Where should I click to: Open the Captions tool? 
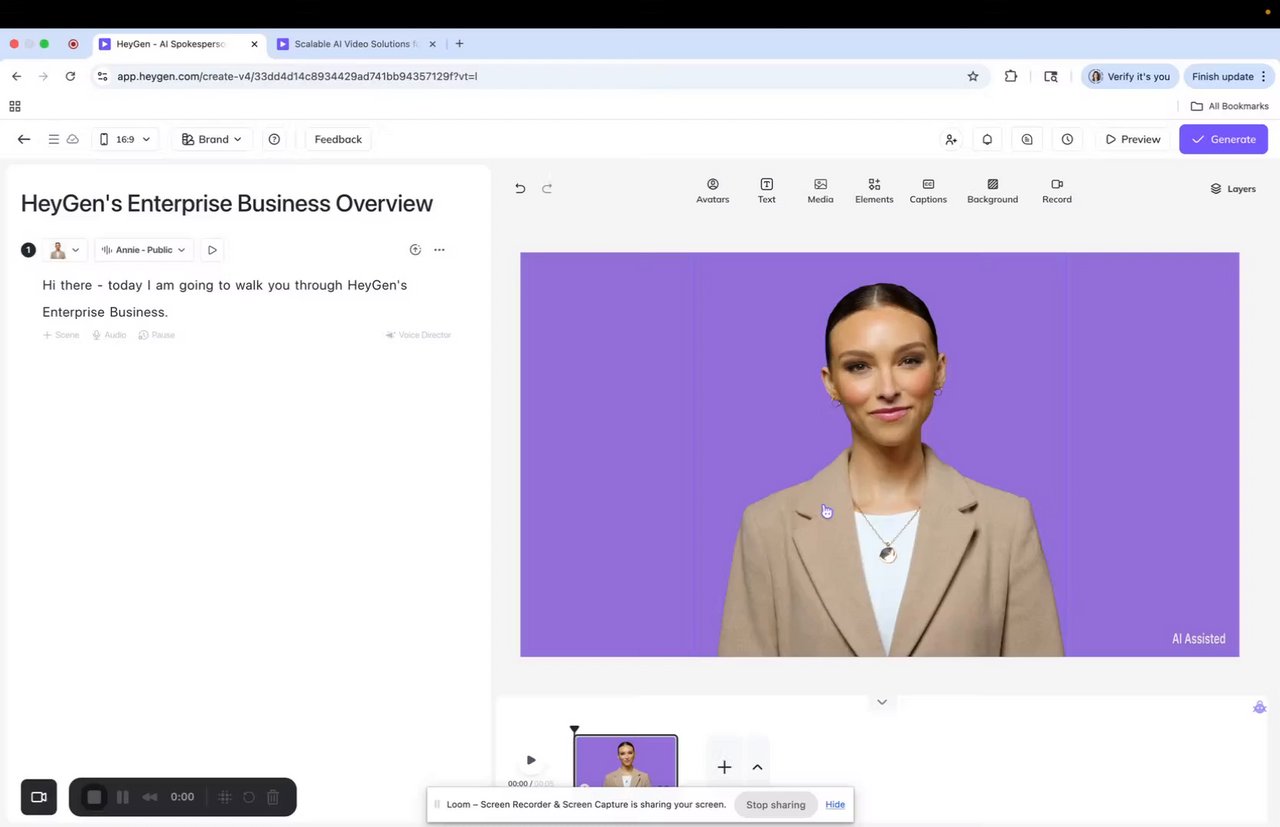pos(928,191)
